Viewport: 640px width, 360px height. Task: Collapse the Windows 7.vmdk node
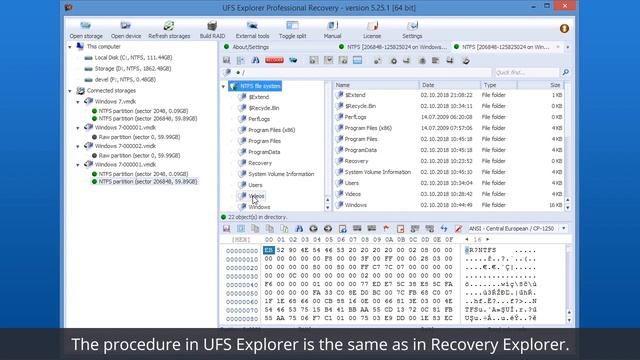tap(78, 102)
